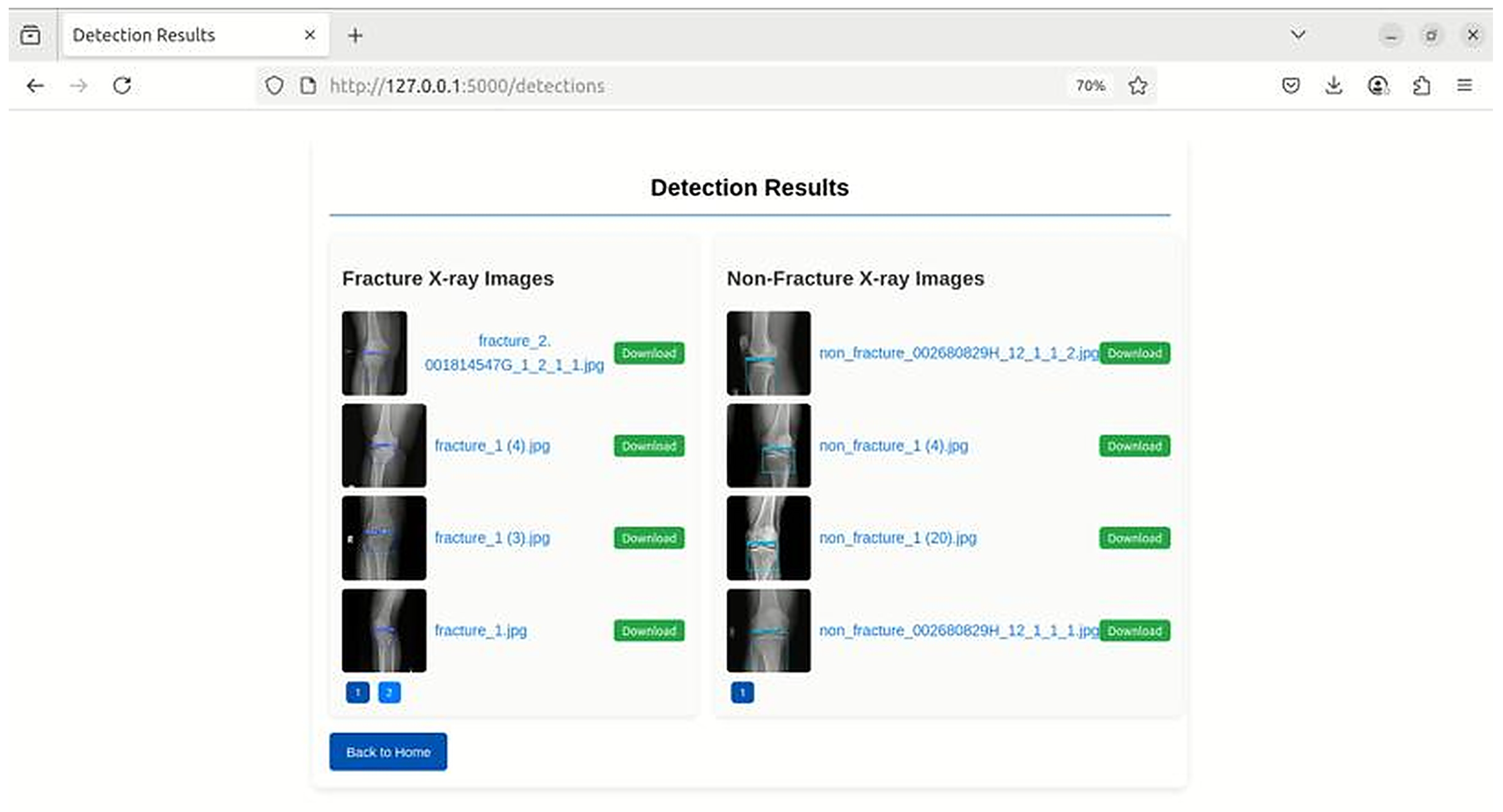Download non_fracture_1 (20).jpg

1135,538
